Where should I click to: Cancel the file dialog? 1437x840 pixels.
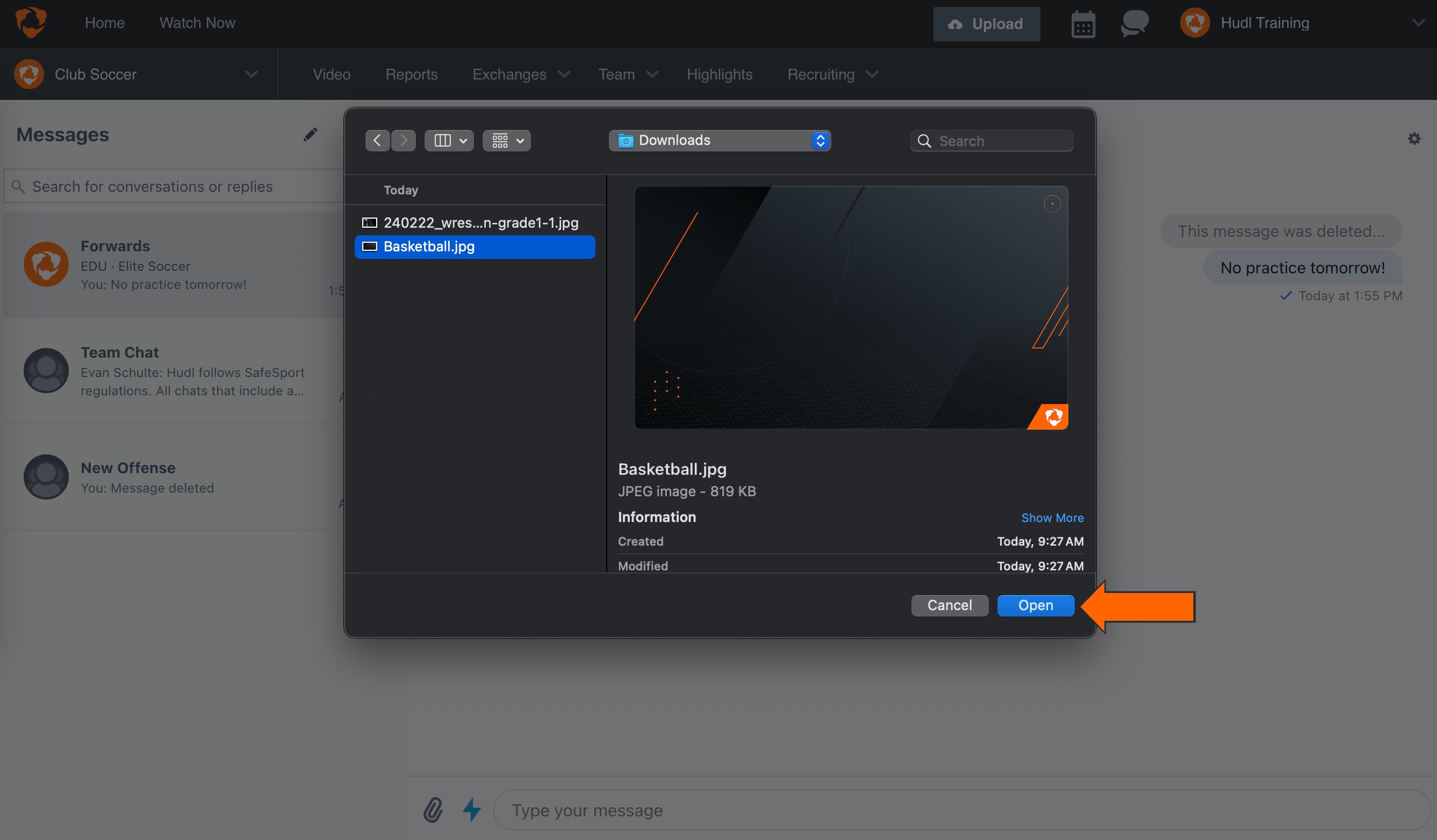950,605
